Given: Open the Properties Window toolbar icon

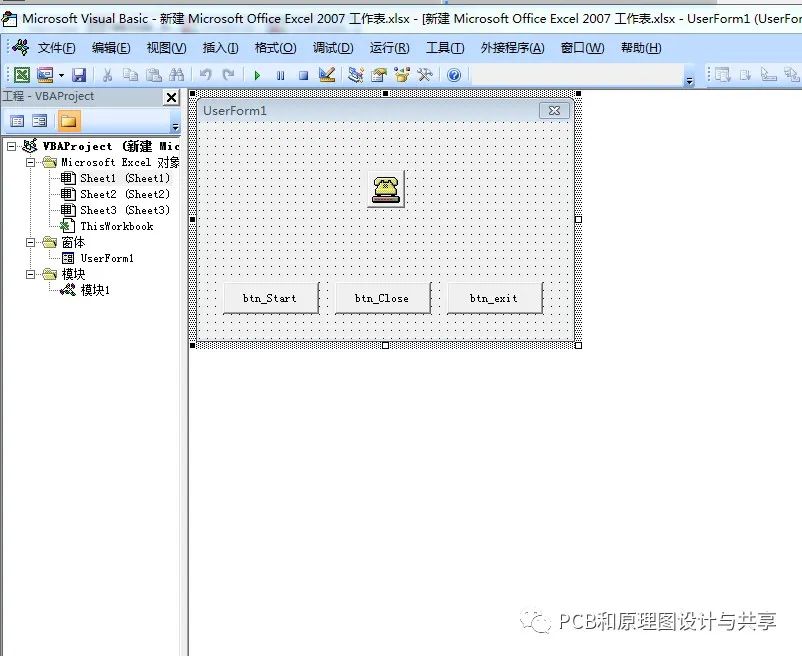Looking at the screenshot, I should (379, 75).
